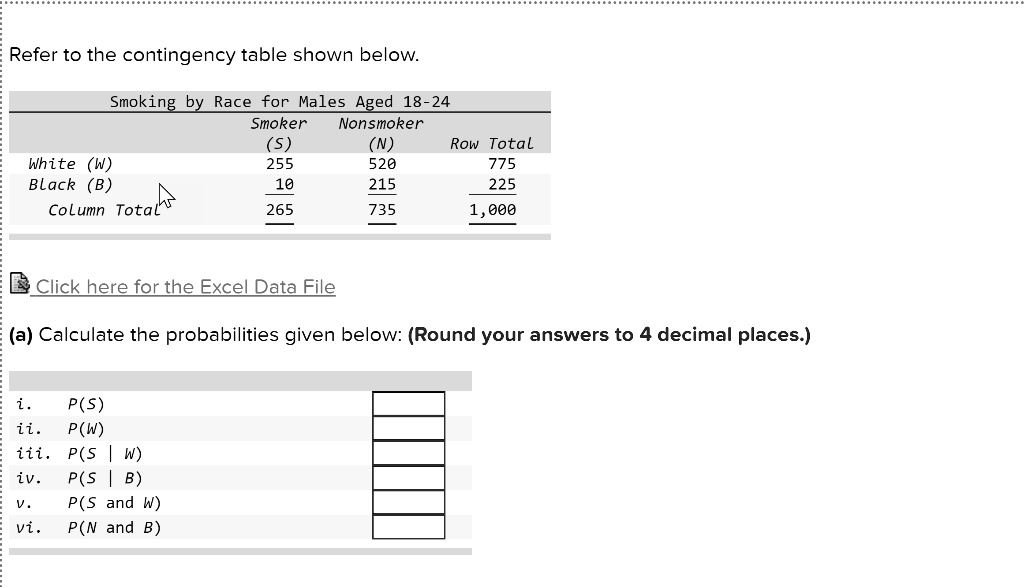Open the Excel Data File link
The width and height of the screenshot is (1024, 587).
coord(185,287)
